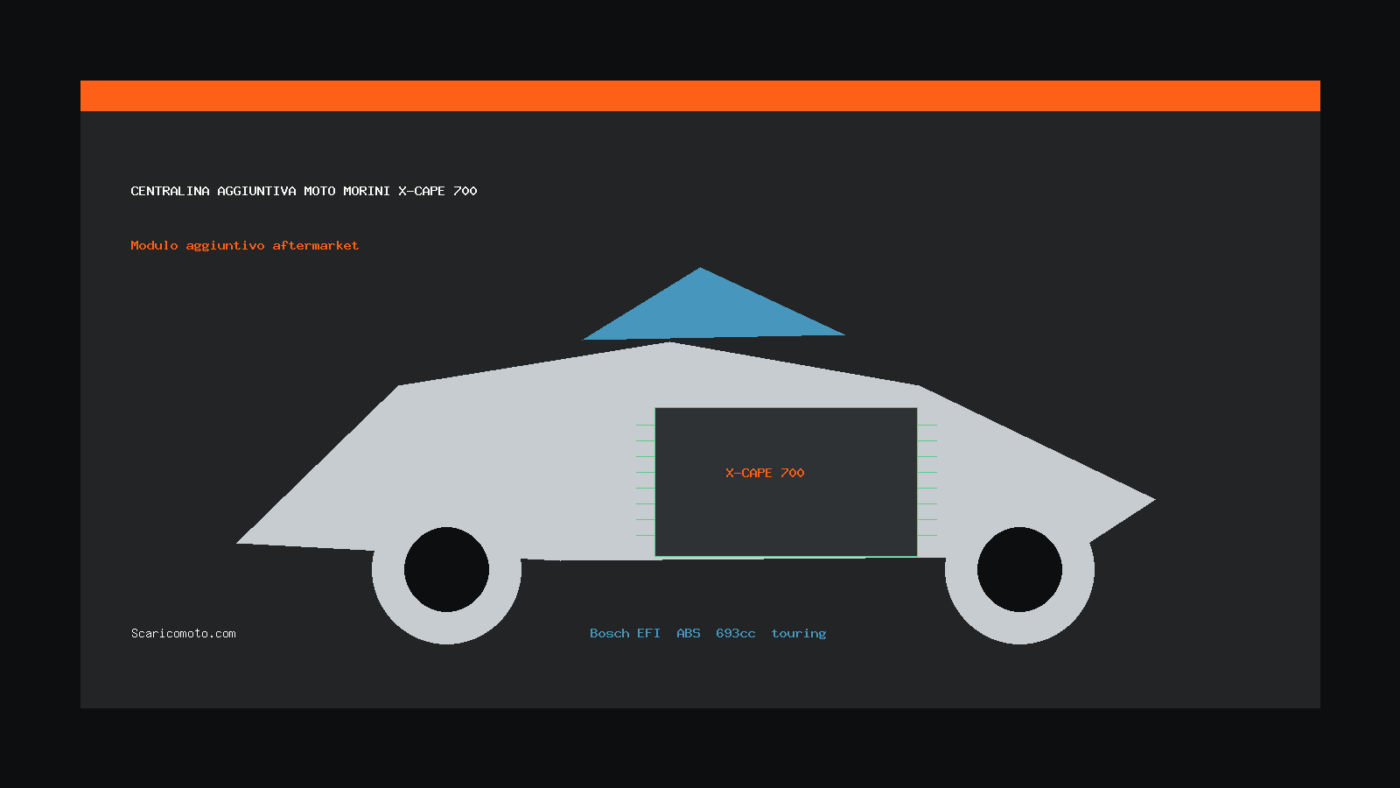1400x788 pixels.
Task: Select the 693cc tag
Action: point(736,633)
